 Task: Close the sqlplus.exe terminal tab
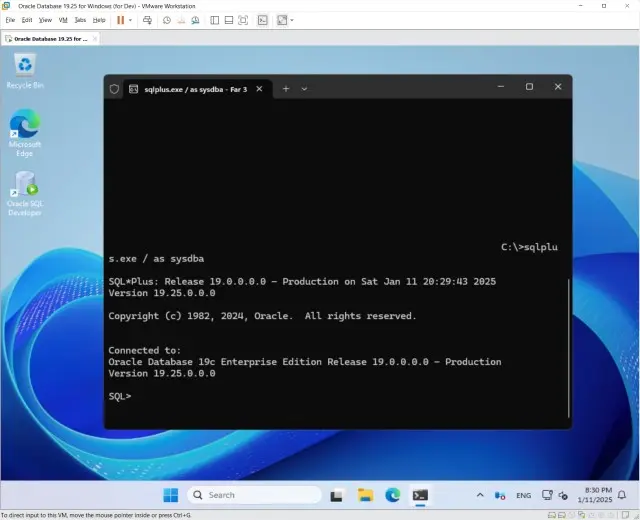[259, 89]
